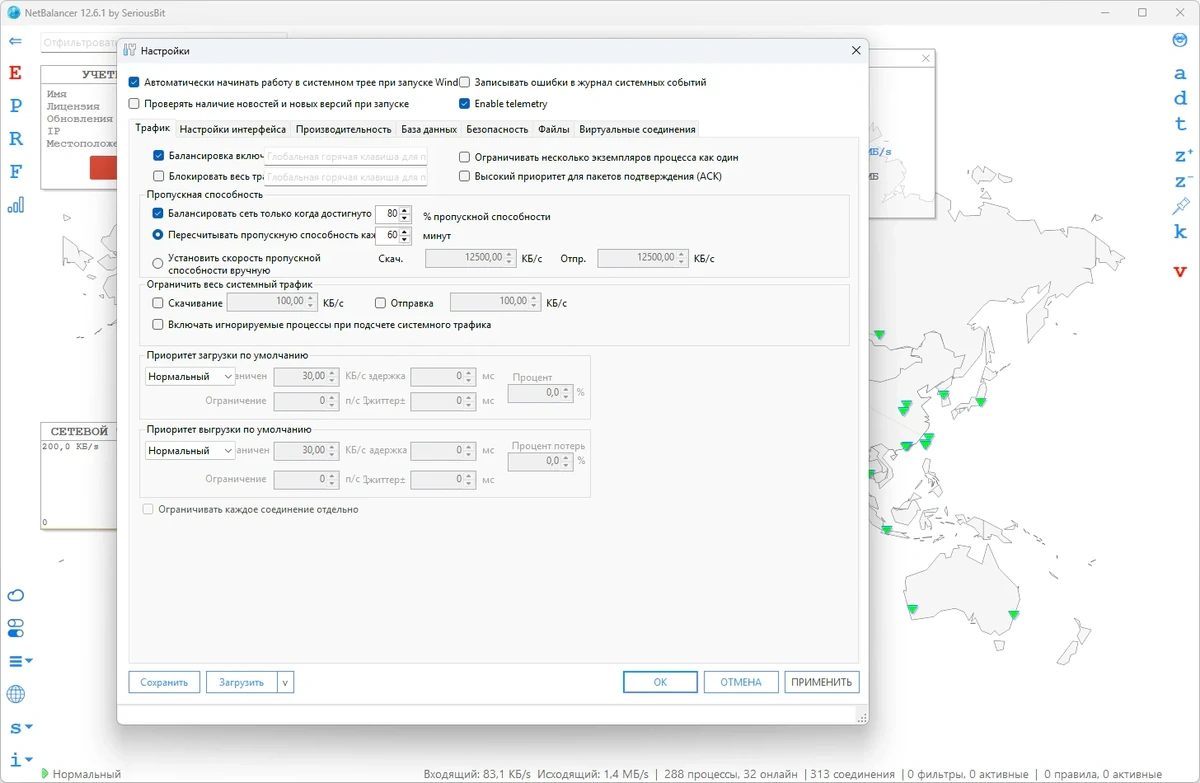Click the blue 't' icon in right sidebar
The image size is (1200, 783).
(x=1180, y=125)
